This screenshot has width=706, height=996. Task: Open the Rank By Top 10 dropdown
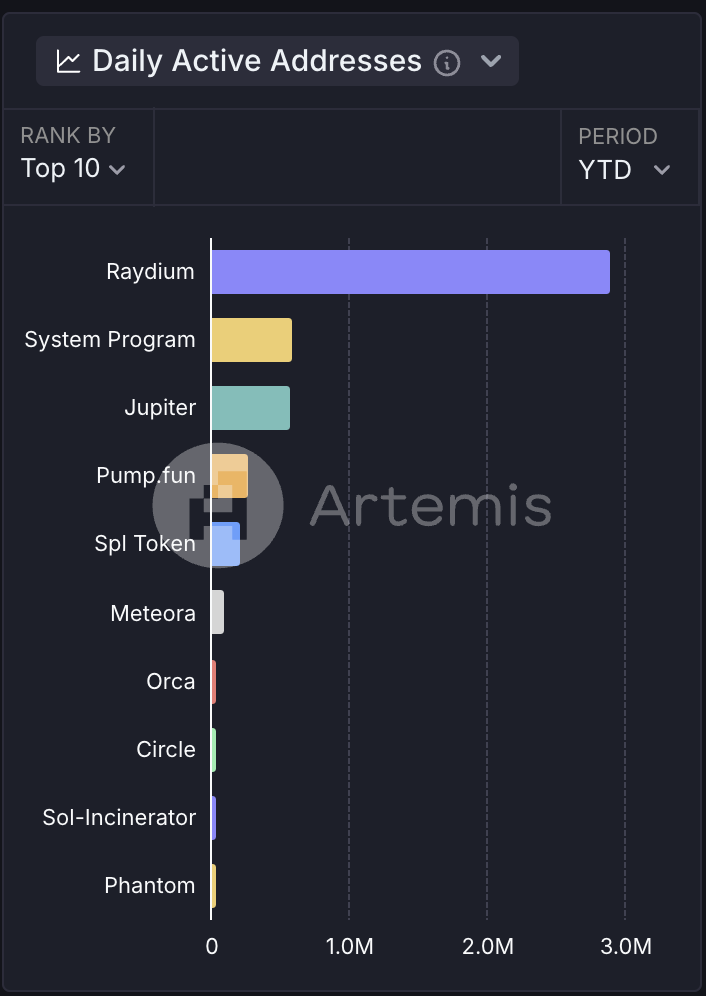pos(74,168)
